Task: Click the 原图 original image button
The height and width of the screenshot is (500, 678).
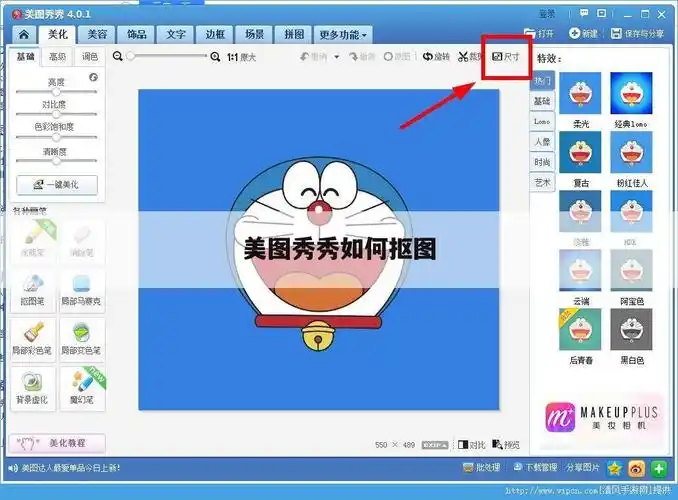Action: point(397,57)
